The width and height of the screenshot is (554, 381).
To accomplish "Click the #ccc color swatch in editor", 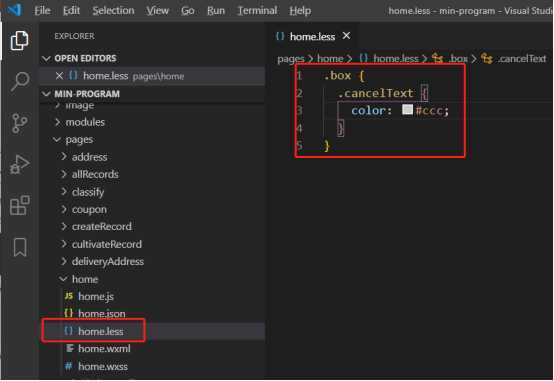I will (407, 110).
